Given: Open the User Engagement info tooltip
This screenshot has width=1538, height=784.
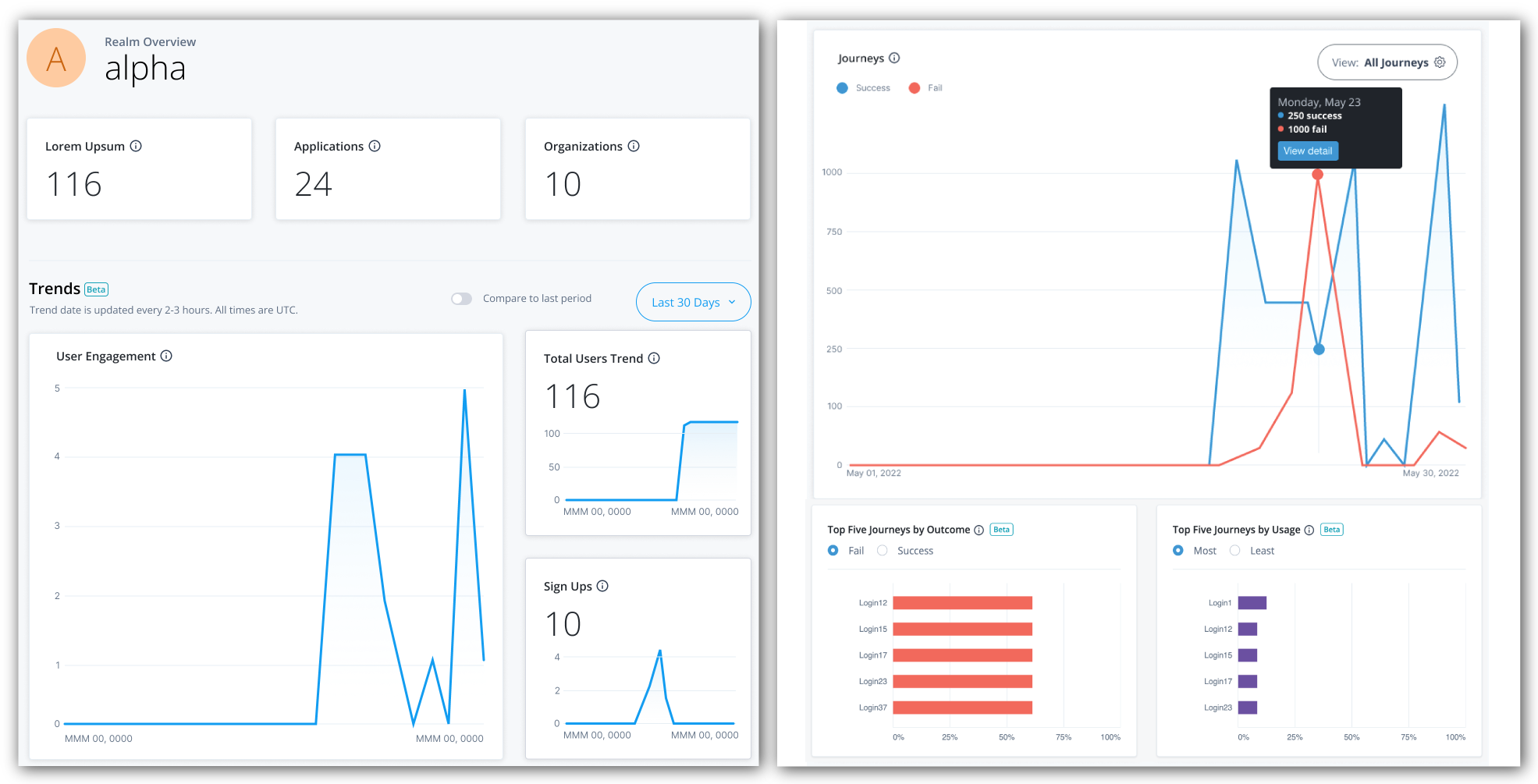Looking at the screenshot, I should (165, 356).
